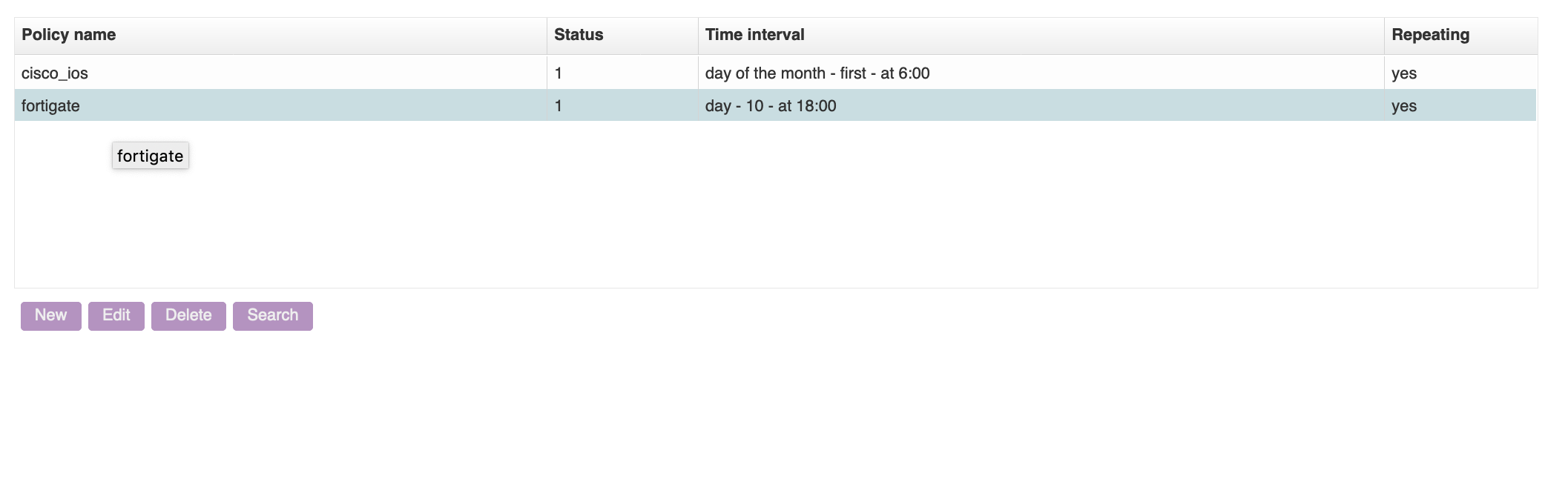Sort by the Repeating column header
Image resolution: width=1568 pixels, height=488 pixels.
click(x=1431, y=34)
